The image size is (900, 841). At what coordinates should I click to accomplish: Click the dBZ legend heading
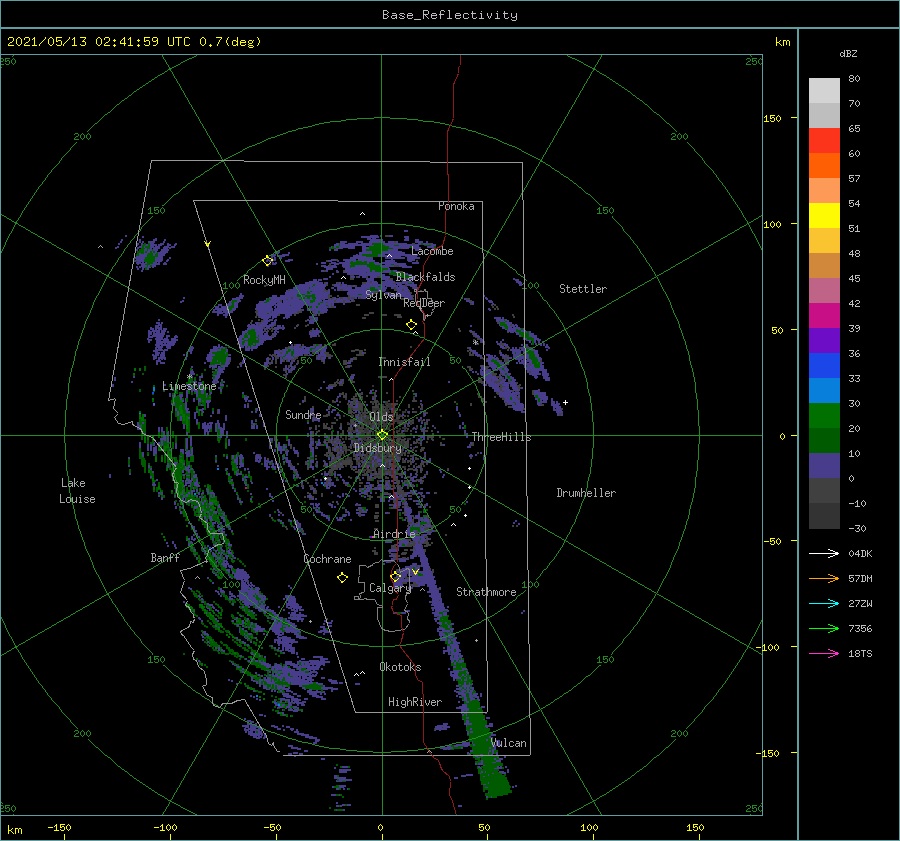pyautogui.click(x=848, y=54)
